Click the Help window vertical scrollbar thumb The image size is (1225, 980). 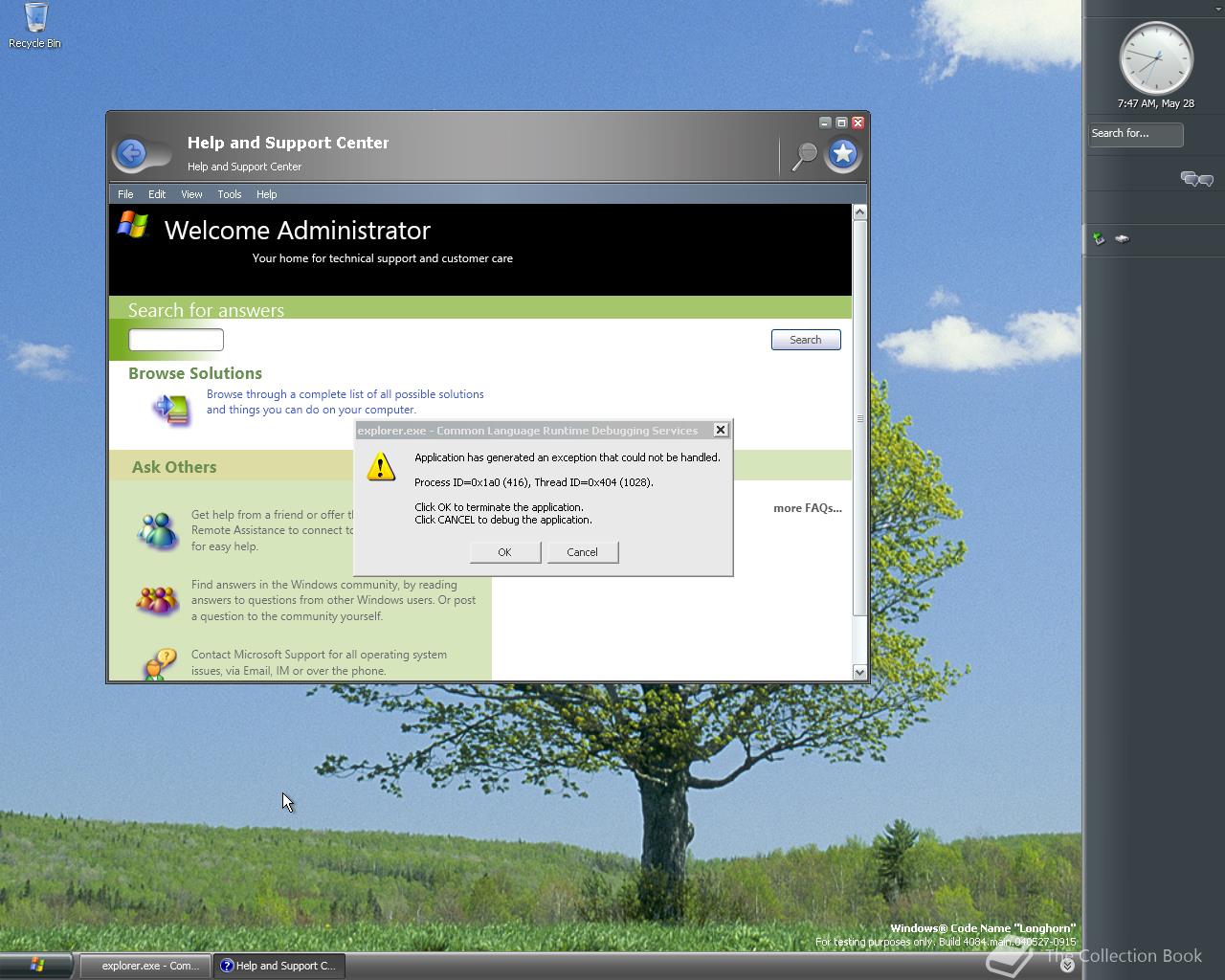point(859,418)
